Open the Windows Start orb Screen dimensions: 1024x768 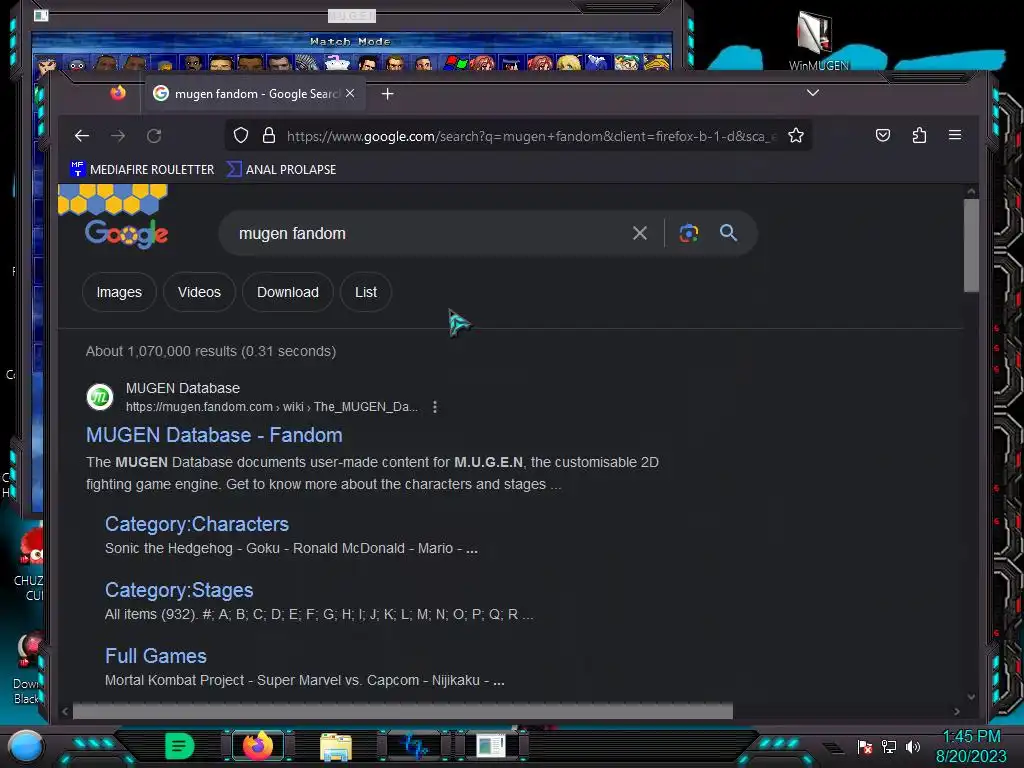click(x=26, y=746)
